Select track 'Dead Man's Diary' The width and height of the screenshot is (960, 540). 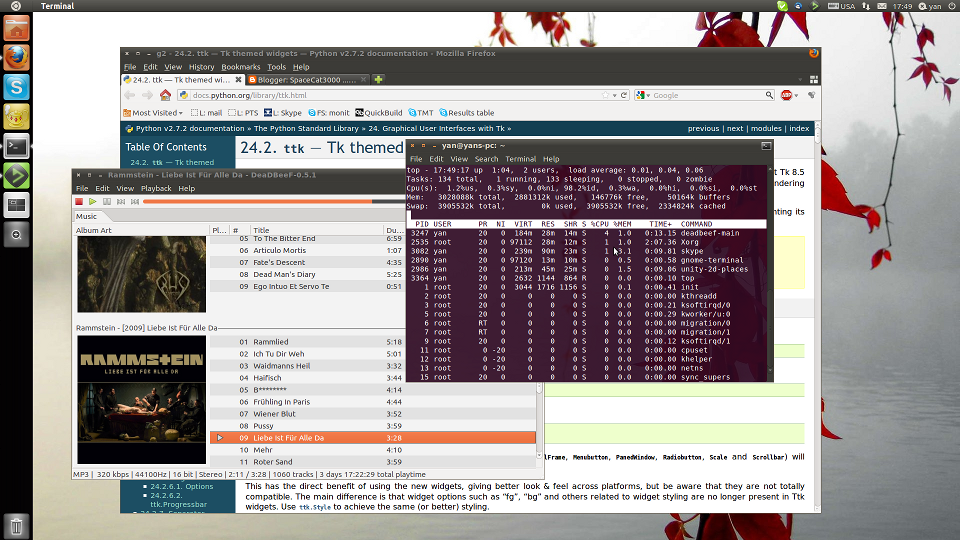point(307,274)
